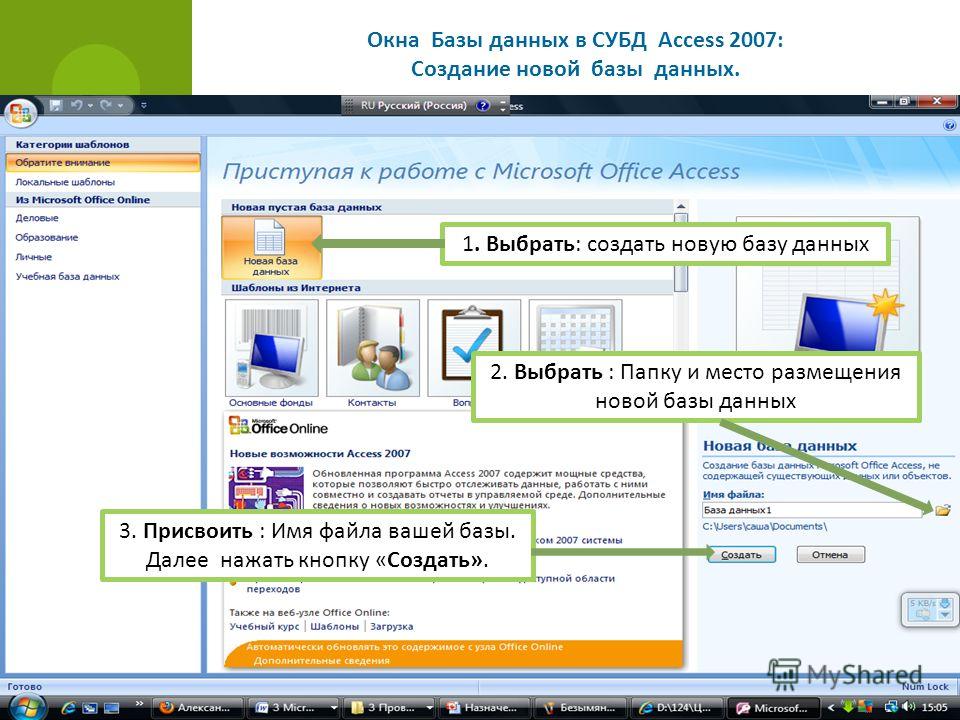
Task: Open the 3 Пров... Explorer taskbar group
Action: click(x=390, y=708)
